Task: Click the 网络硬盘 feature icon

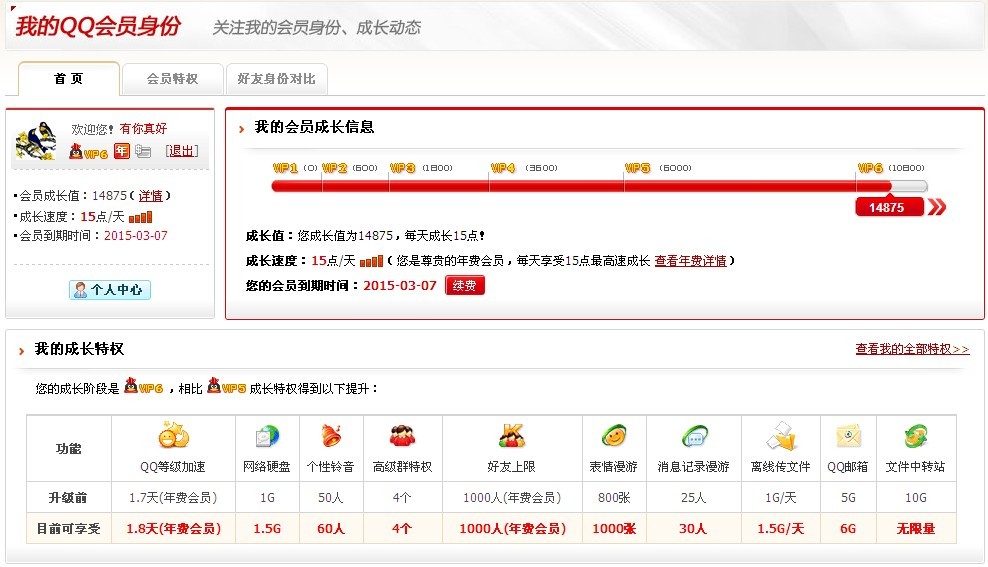Action: click(x=267, y=436)
